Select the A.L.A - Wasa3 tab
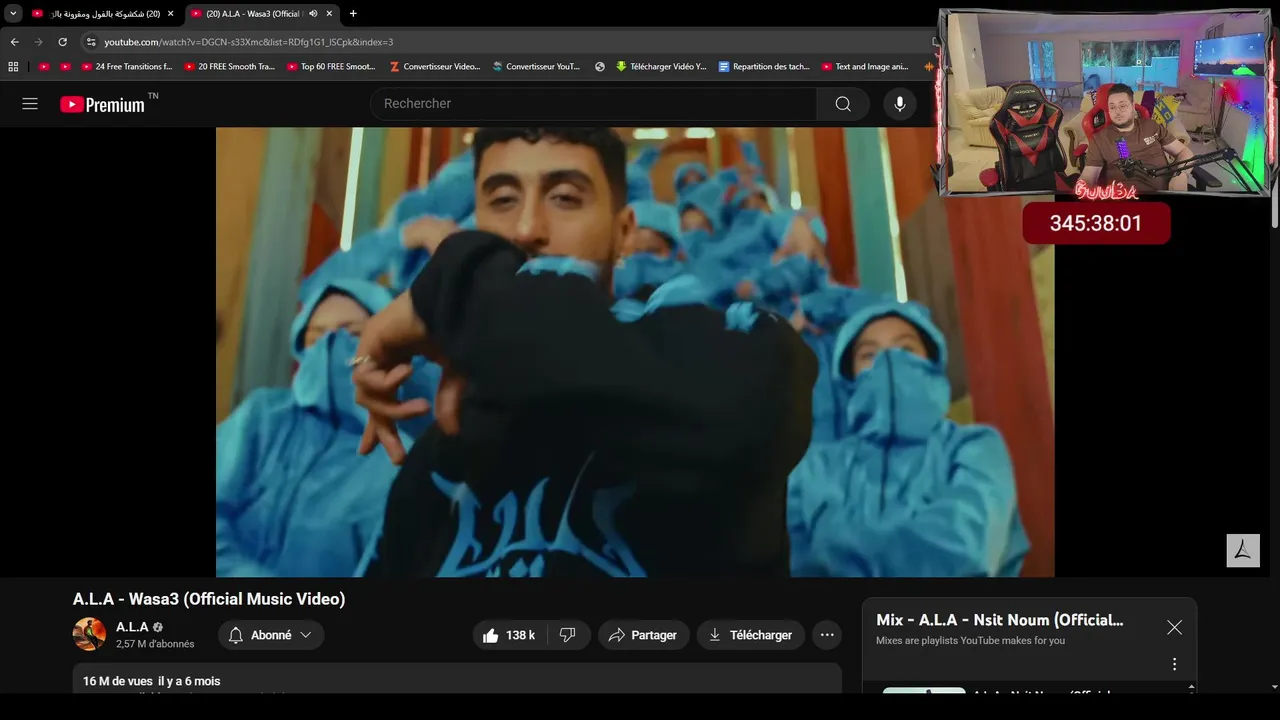Screen dimensions: 1280x720 (262, 14)
